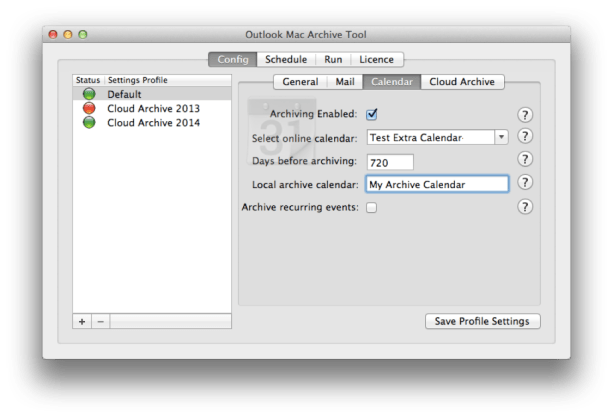The height and width of the screenshot is (418, 613).
Task: Click the Local archive calendar text field
Action: [437, 184]
